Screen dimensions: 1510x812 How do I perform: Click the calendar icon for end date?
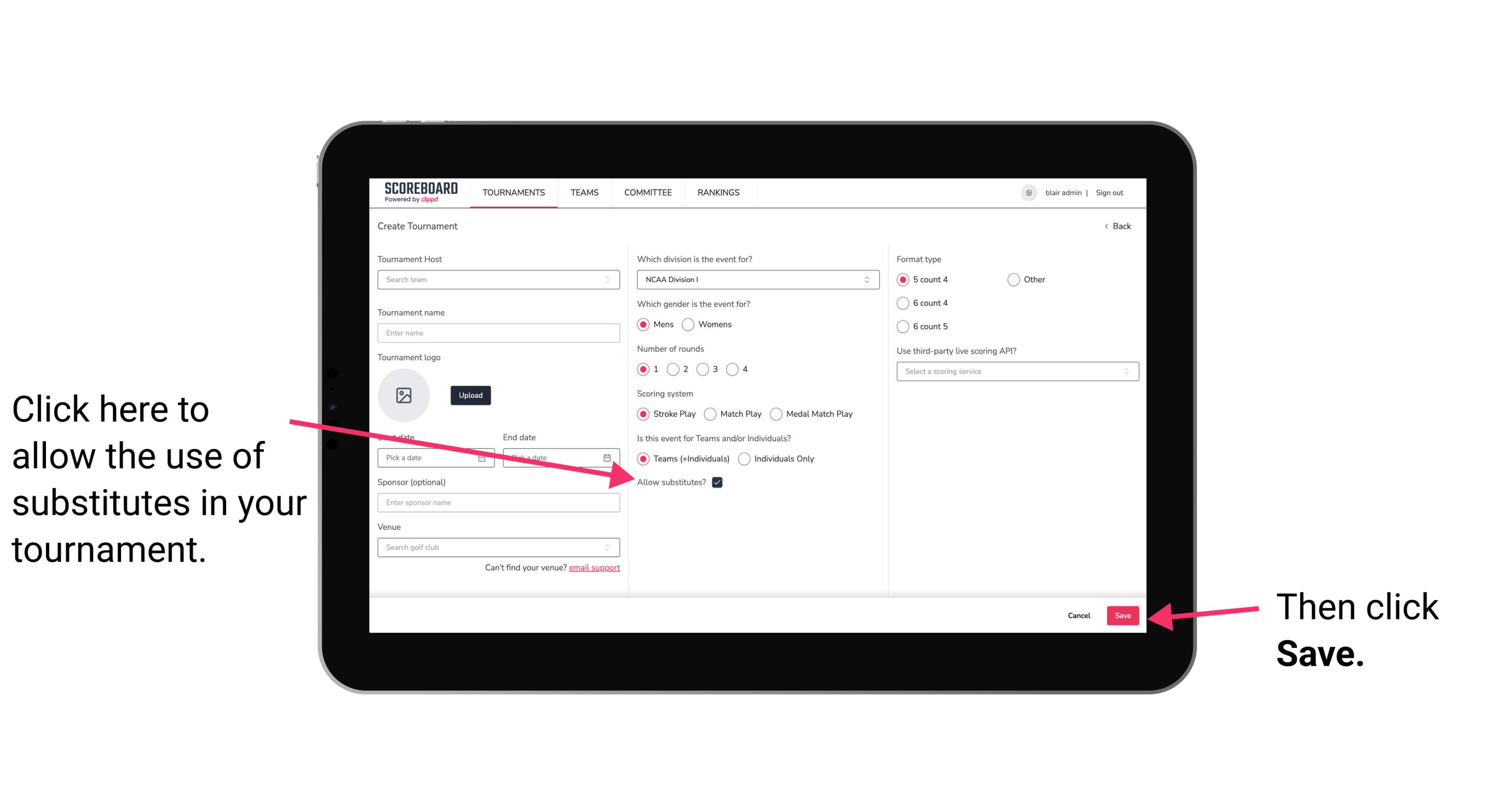(608, 457)
